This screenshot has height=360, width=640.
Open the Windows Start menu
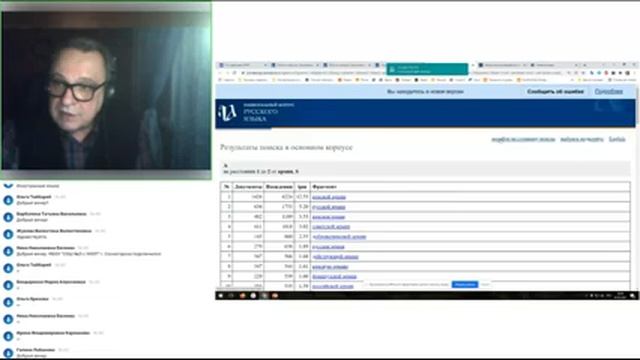click(x=221, y=296)
